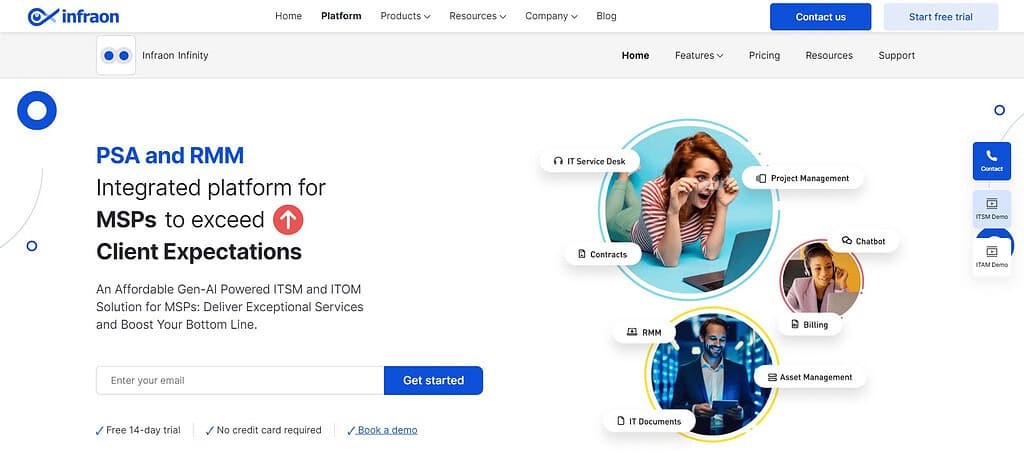Open the Support tab
Viewport: 1024px width, 467px height.
[896, 56]
